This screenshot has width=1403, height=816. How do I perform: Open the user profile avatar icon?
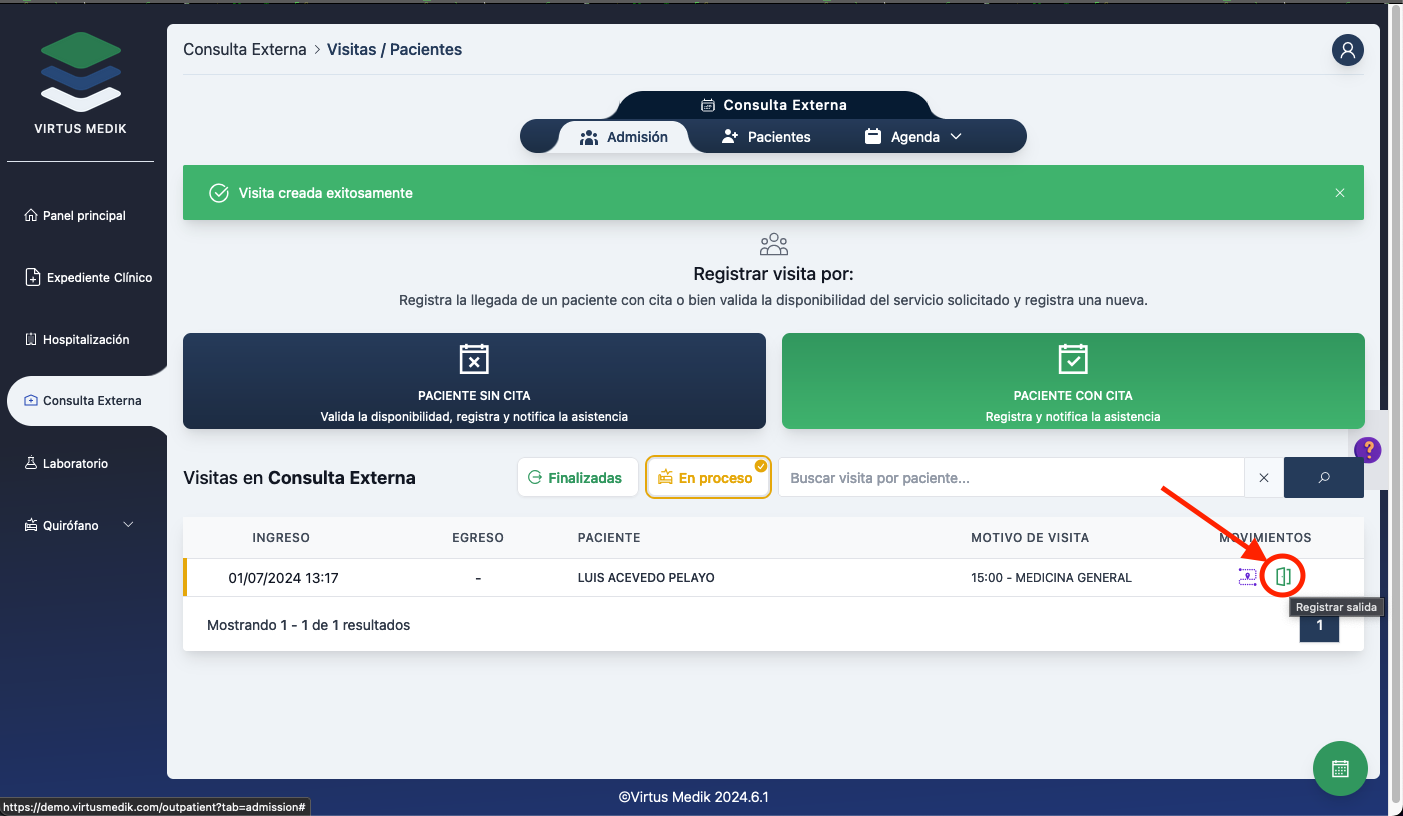[x=1347, y=50]
